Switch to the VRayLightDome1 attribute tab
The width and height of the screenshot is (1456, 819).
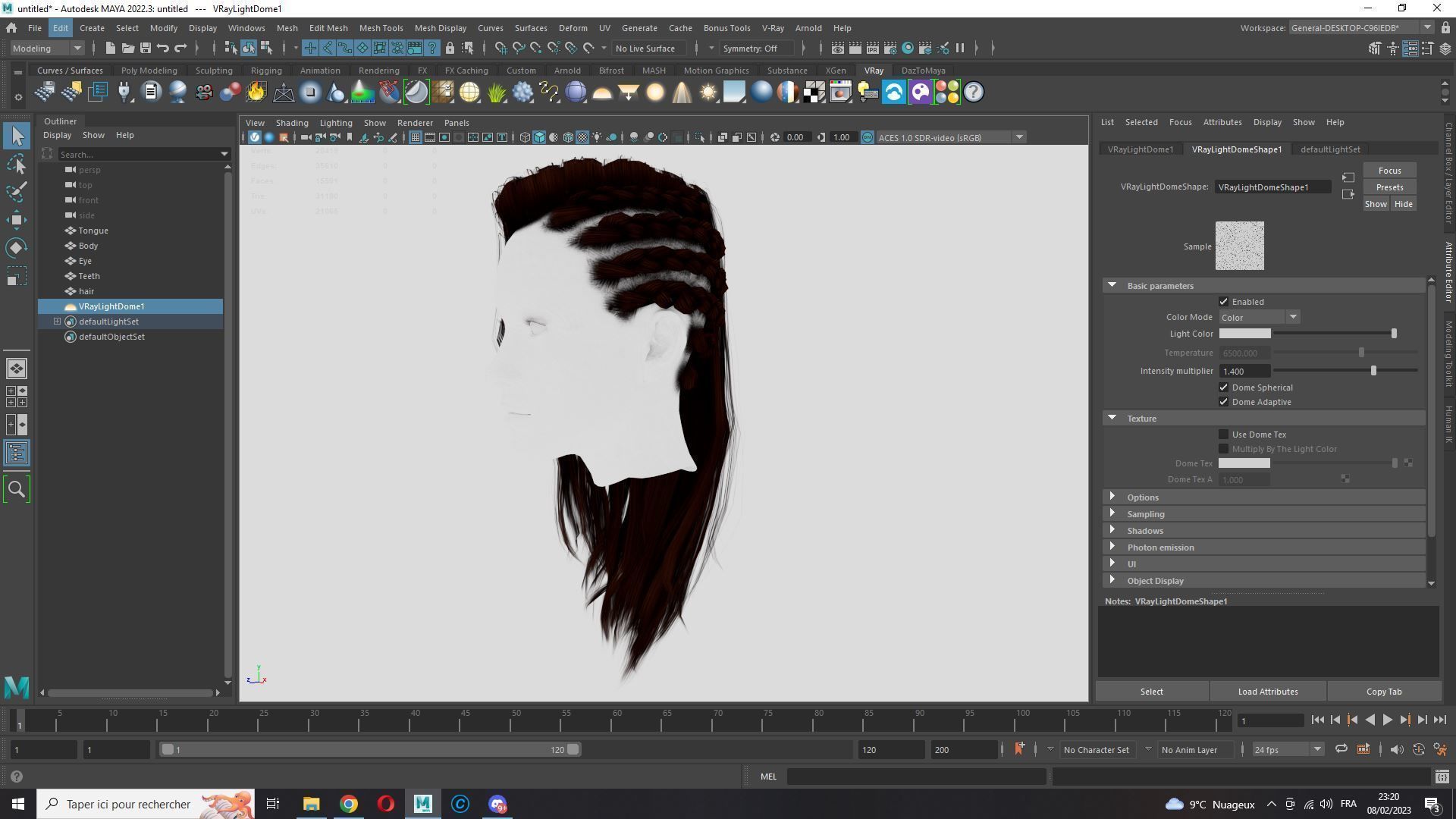1140,149
